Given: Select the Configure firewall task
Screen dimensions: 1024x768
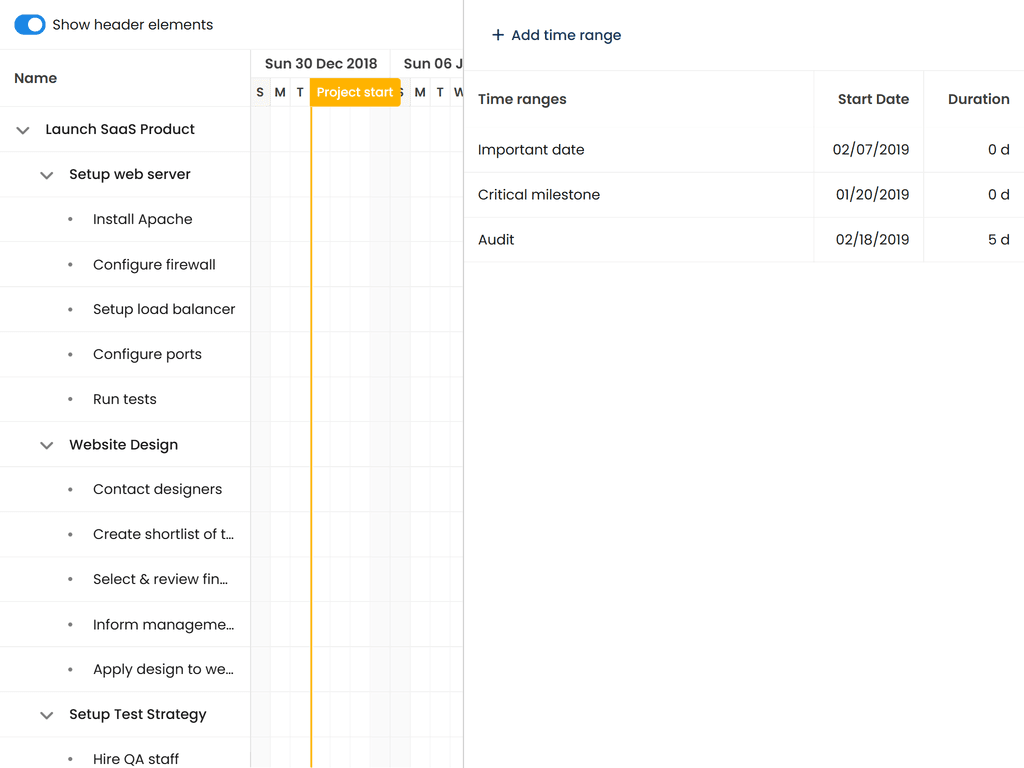Looking at the screenshot, I should point(154,265).
